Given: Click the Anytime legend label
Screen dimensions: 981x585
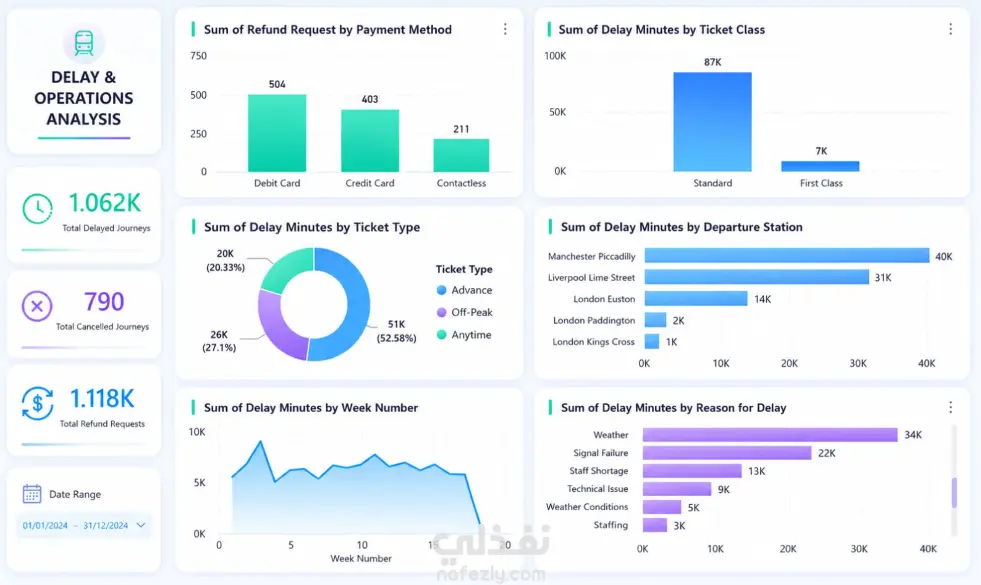Looking at the screenshot, I should tap(471, 335).
